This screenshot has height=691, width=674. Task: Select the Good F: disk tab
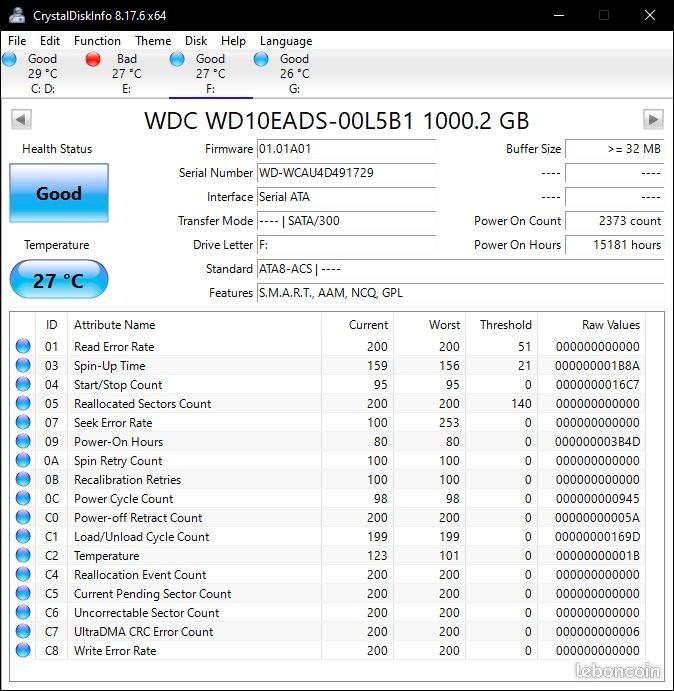[211, 74]
